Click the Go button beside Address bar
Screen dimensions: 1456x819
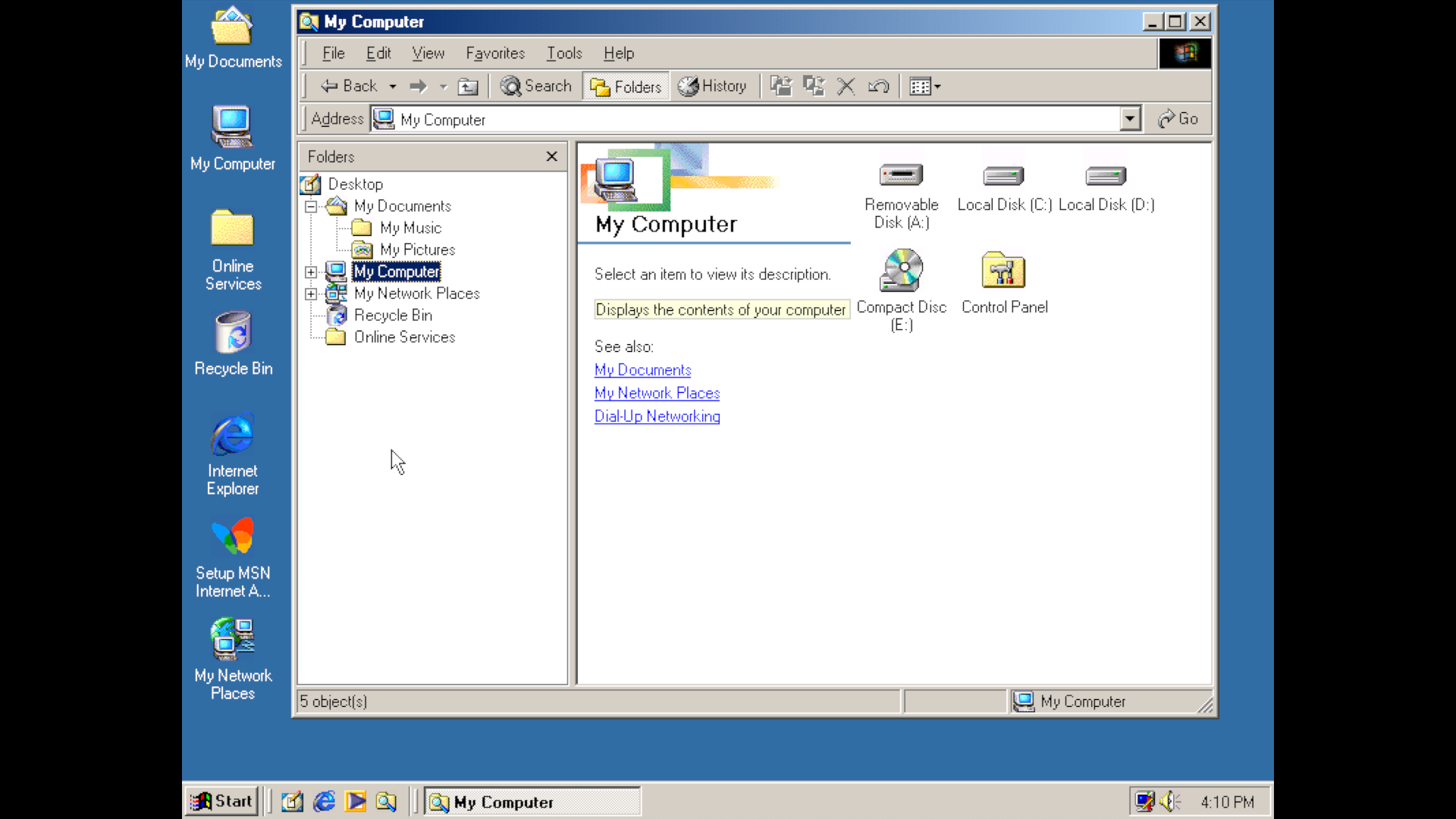1178,119
